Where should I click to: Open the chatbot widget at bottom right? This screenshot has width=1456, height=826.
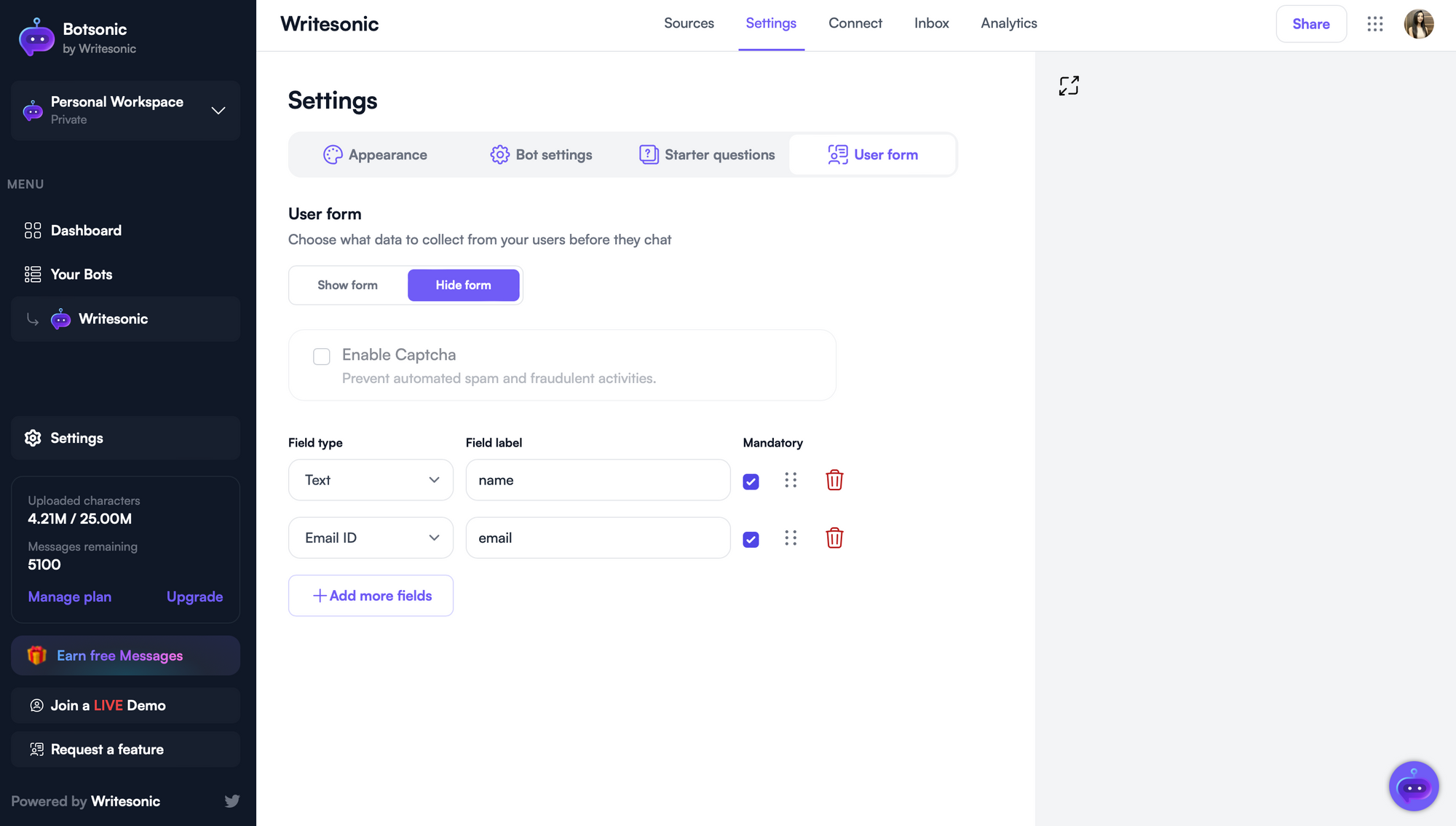1414,786
